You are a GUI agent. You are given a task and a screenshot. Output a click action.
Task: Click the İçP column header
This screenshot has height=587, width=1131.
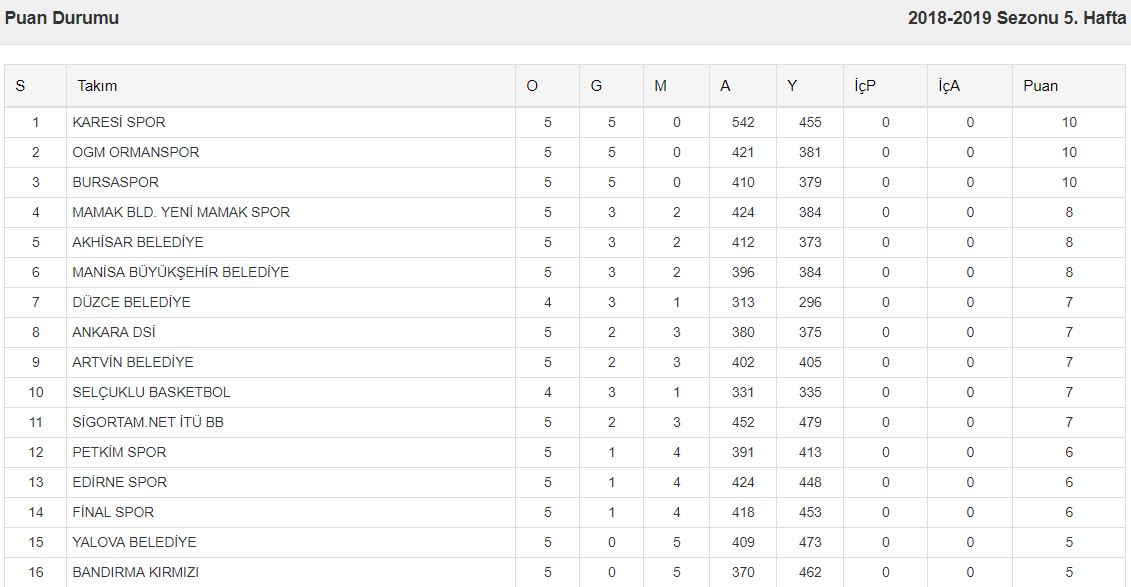tap(865, 86)
